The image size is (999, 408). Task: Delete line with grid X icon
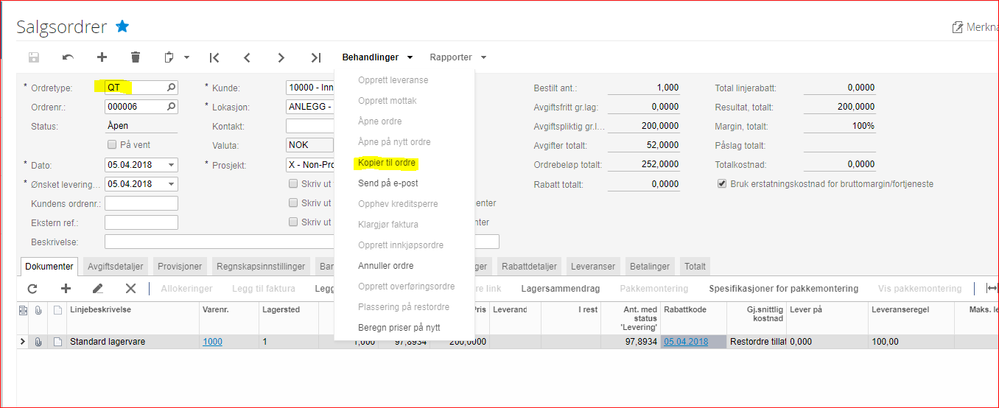pyautogui.click(x=131, y=289)
